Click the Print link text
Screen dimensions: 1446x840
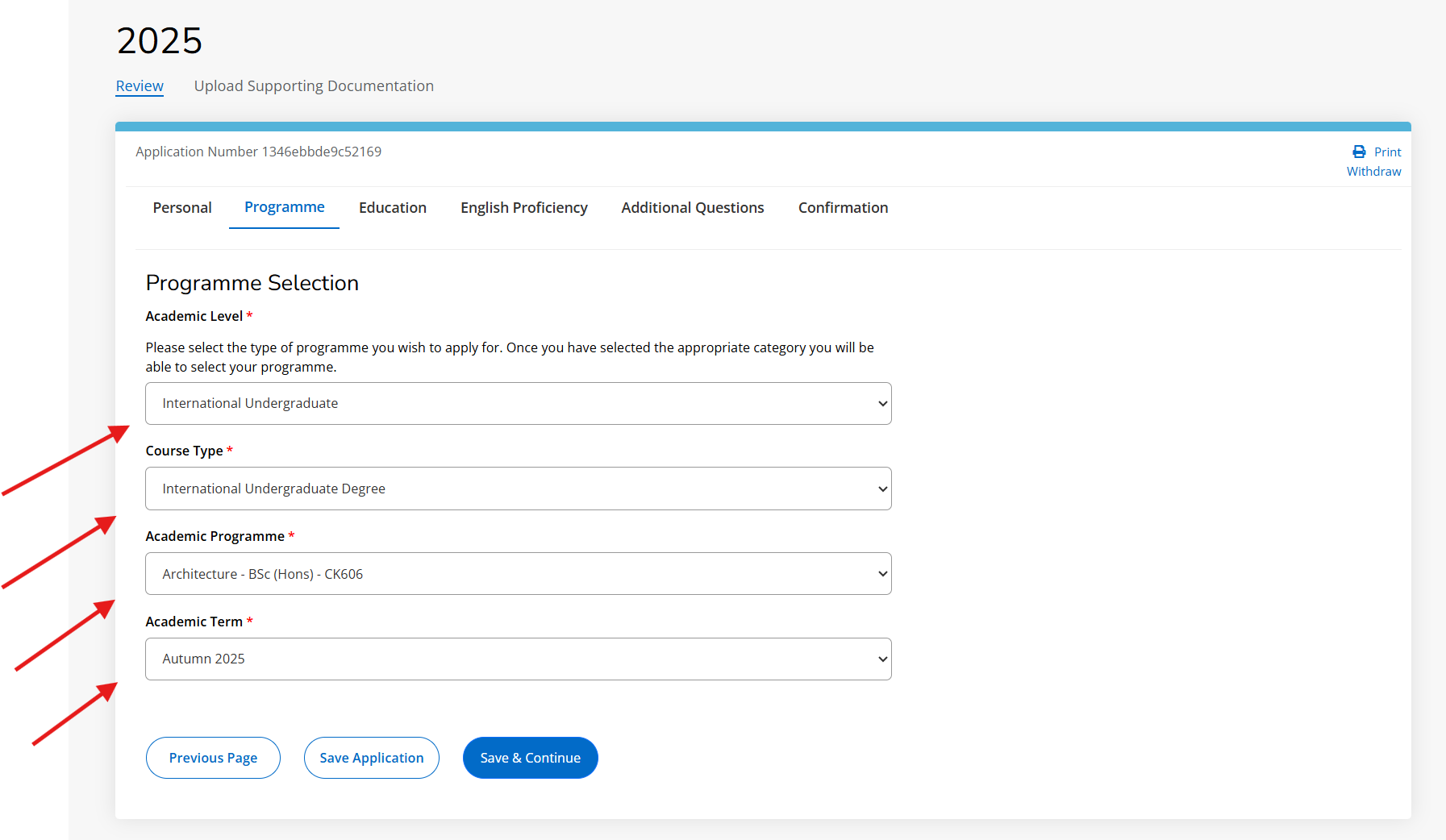coord(1387,152)
